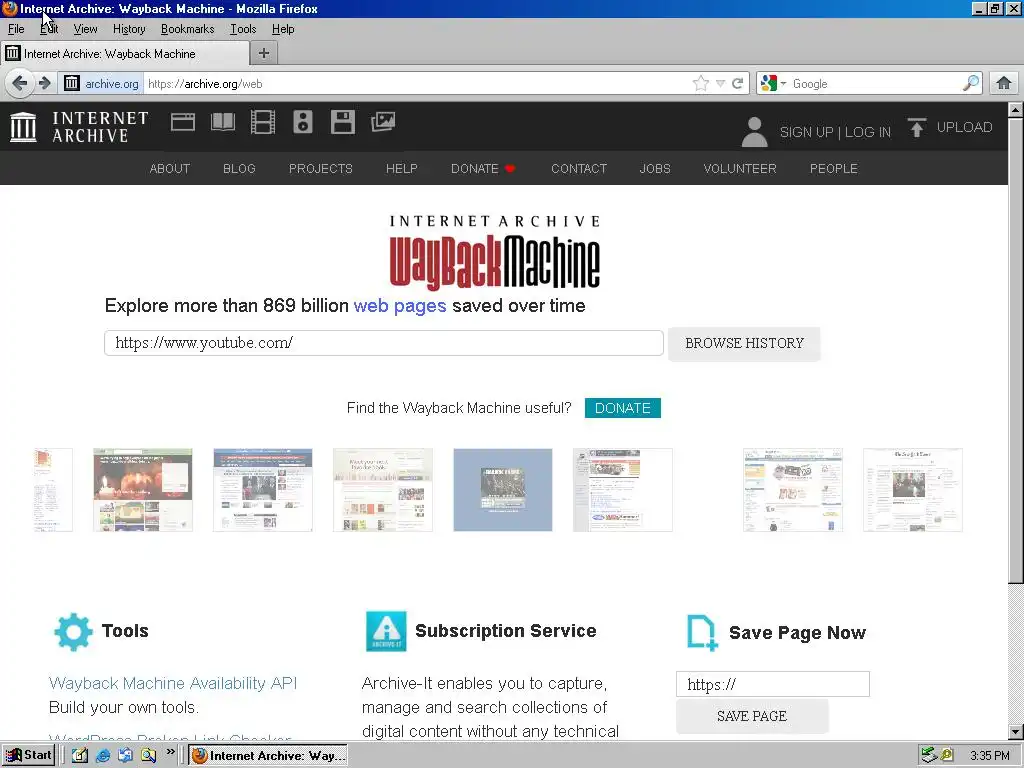The height and width of the screenshot is (768, 1024).
Task: Expand the quick launch overflow chevron
Action: tap(170, 752)
